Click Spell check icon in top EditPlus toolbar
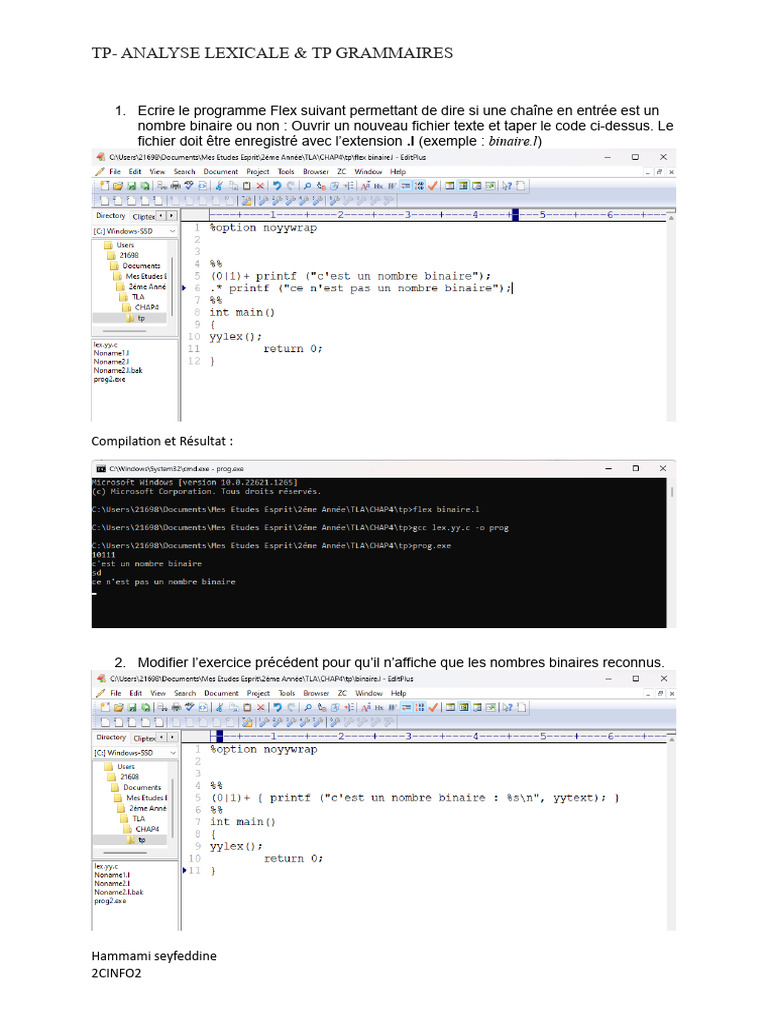 (x=189, y=186)
